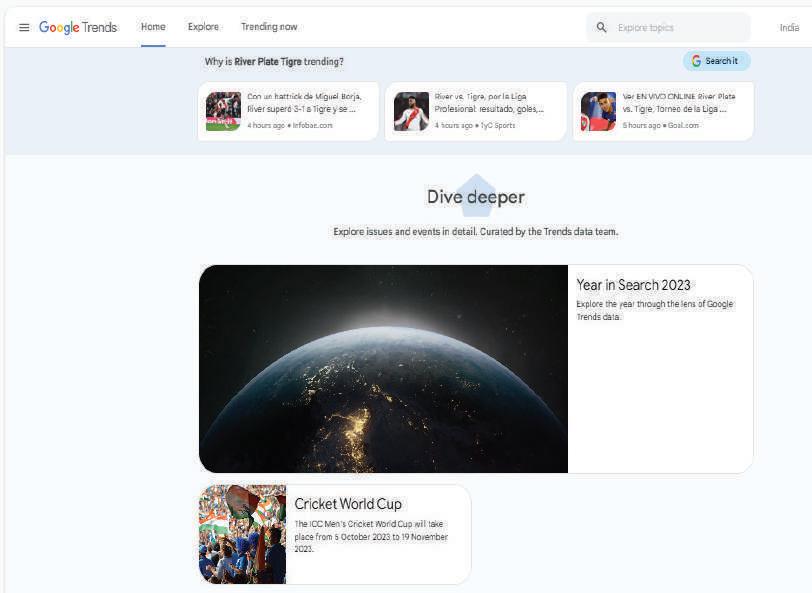812x593 pixels.
Task: Open the Goal.com Ver EN VIVO ONLINE article
Action: (663, 111)
